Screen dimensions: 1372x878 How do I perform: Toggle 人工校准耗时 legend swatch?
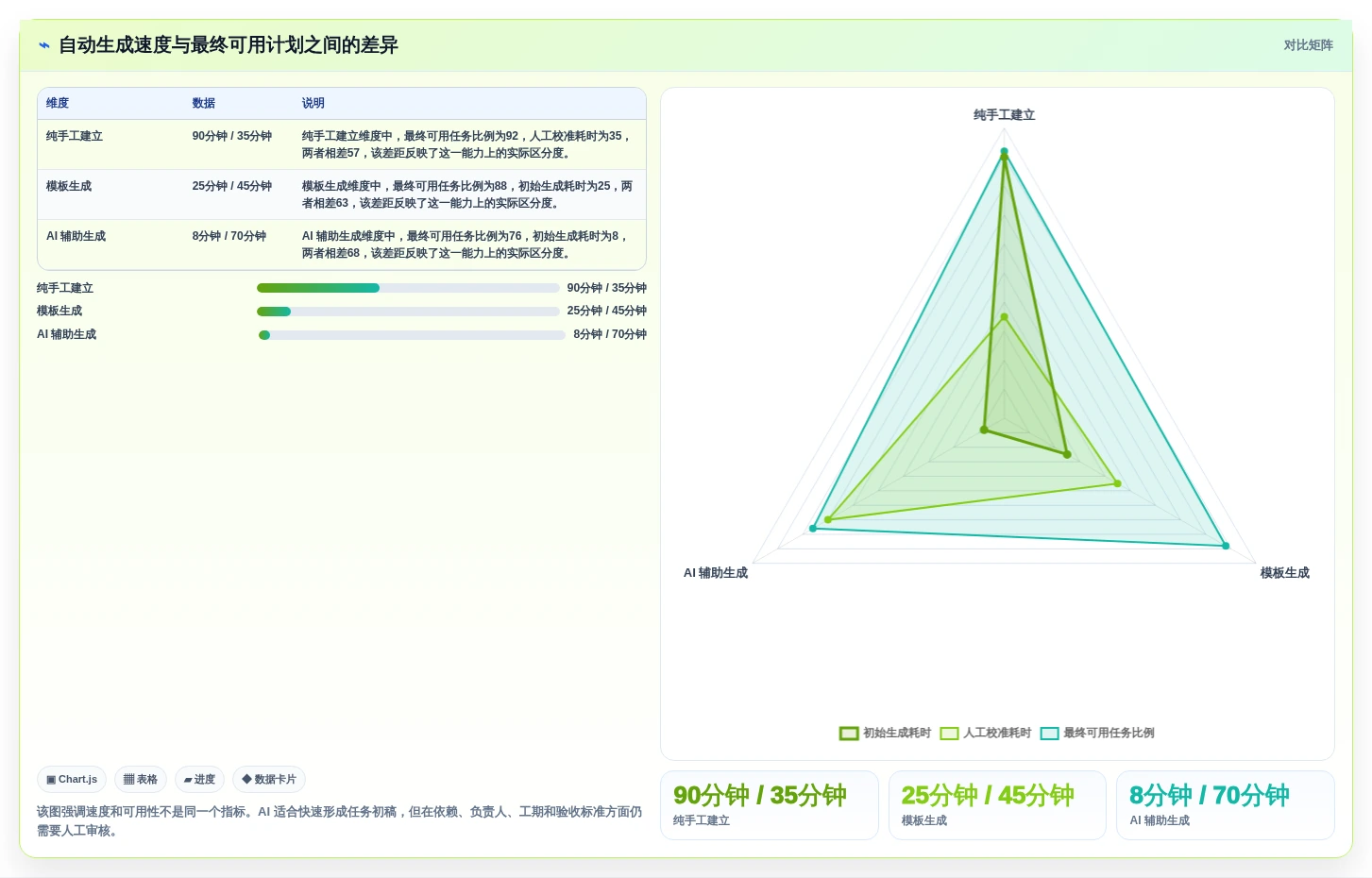pyautogui.click(x=949, y=734)
